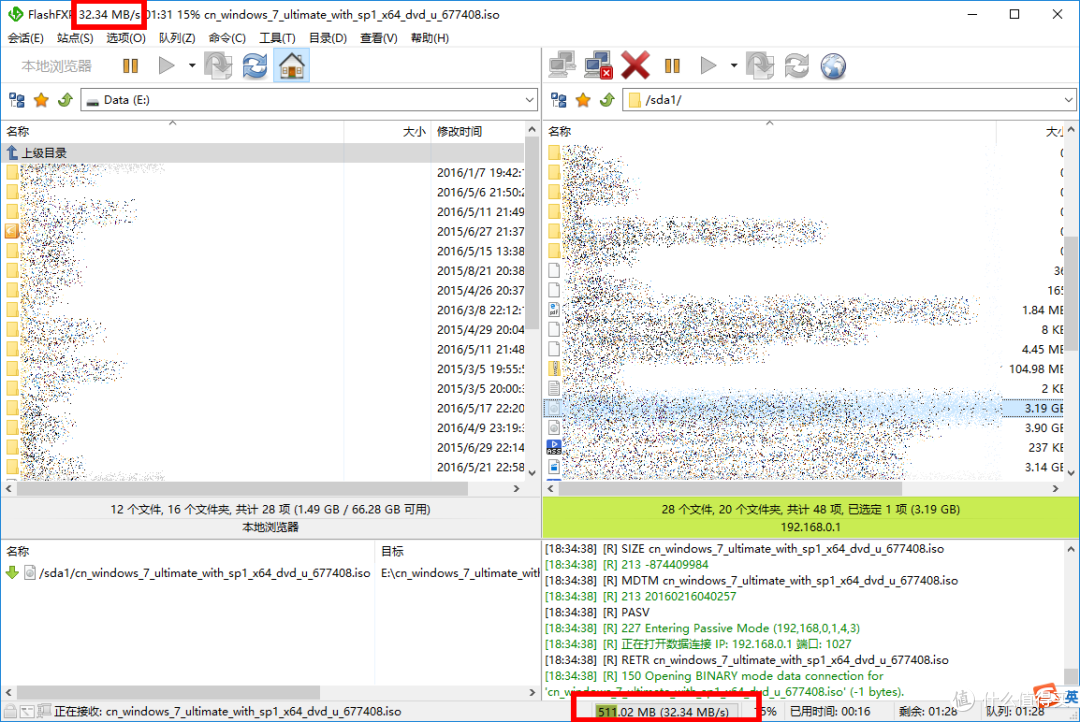Image resolution: width=1080 pixels, height=722 pixels.
Task: Abort the transfer with the red X
Action: pos(635,66)
